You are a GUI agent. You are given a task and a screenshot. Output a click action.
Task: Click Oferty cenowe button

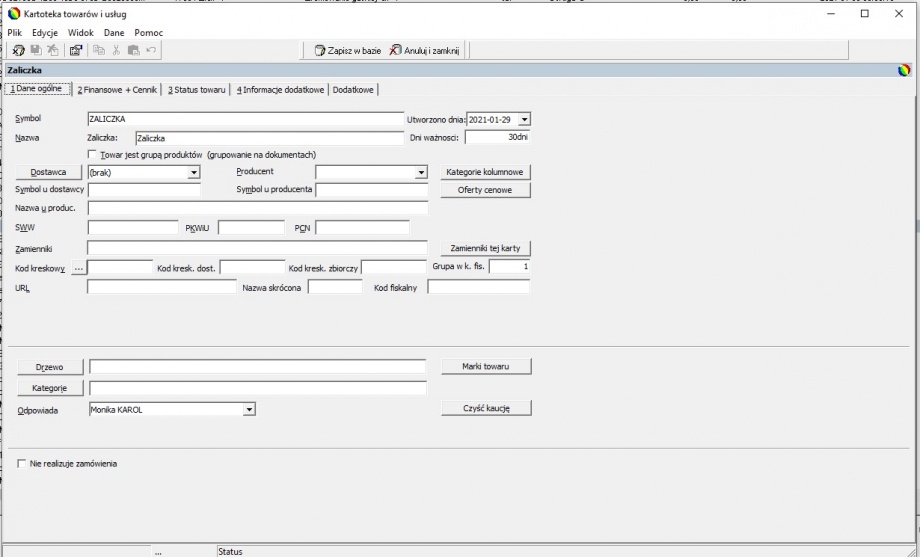pos(485,190)
